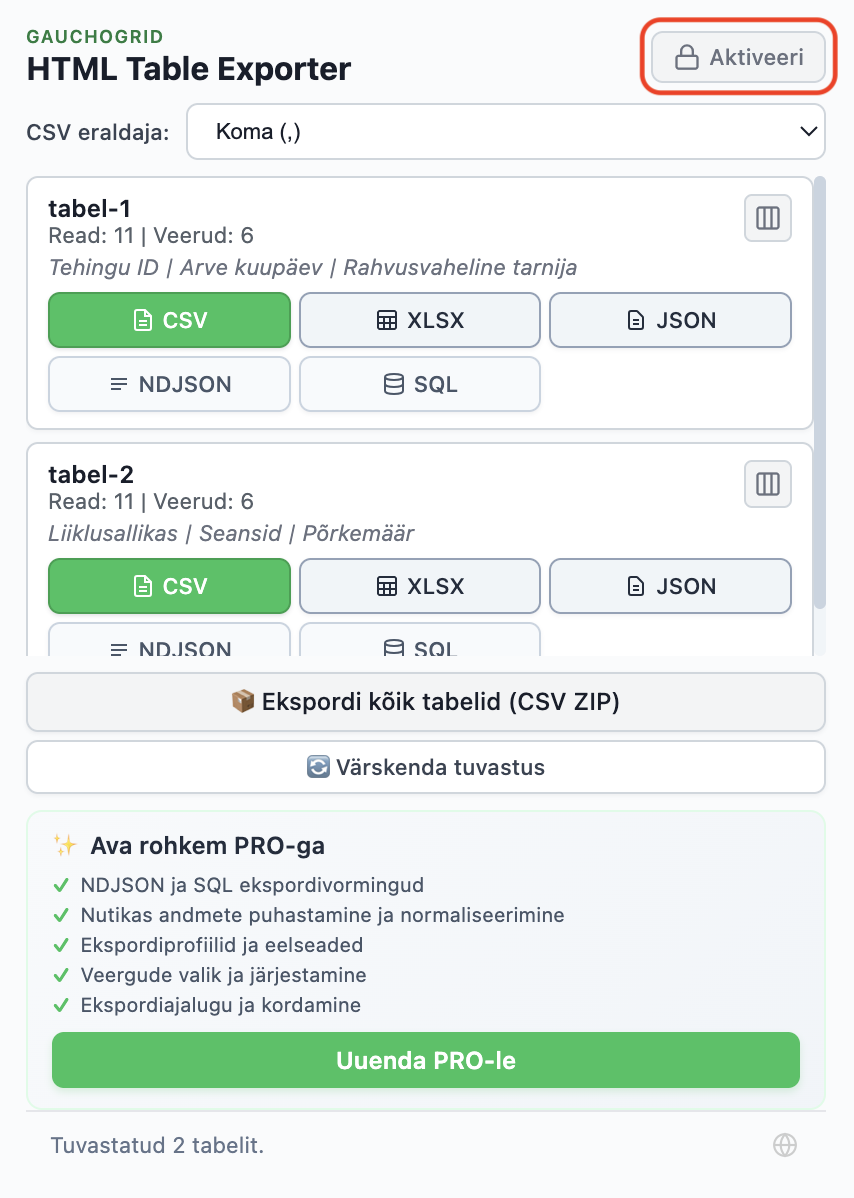The image size is (854, 1198).
Task: Export tabel-1 in XLSX format
Action: click(x=419, y=320)
